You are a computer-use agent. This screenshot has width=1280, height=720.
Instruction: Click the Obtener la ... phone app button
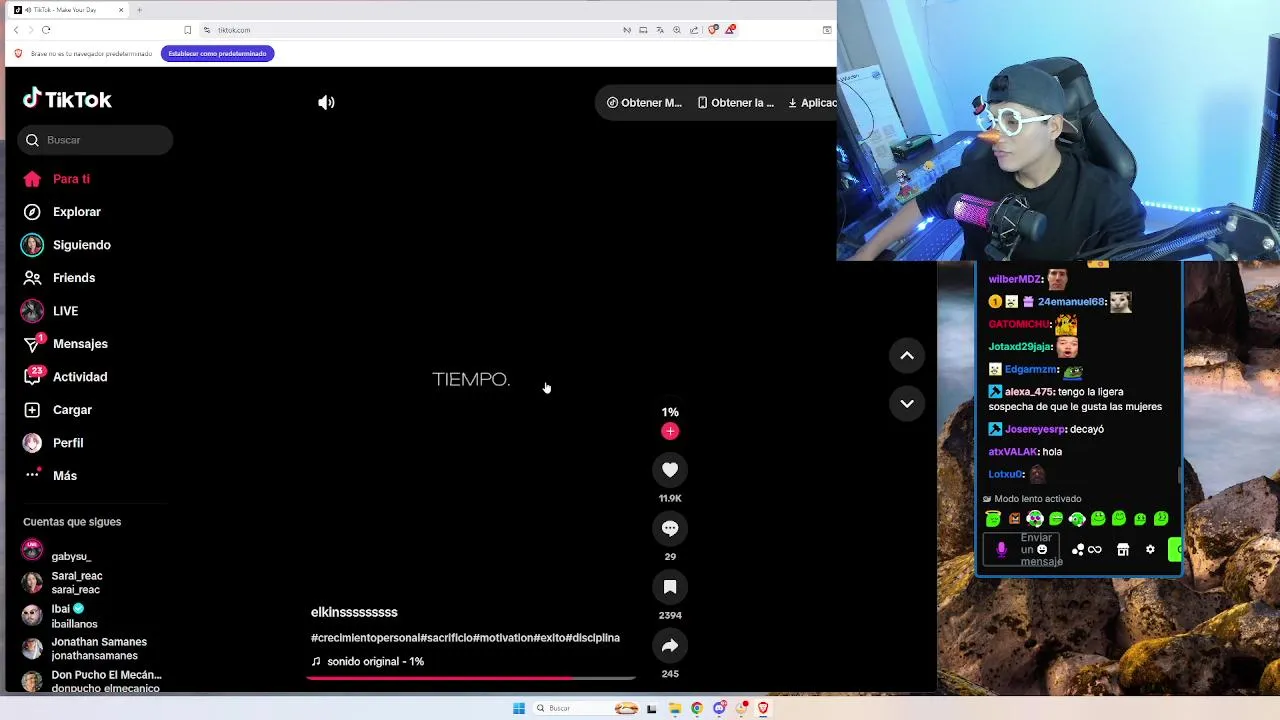point(736,103)
